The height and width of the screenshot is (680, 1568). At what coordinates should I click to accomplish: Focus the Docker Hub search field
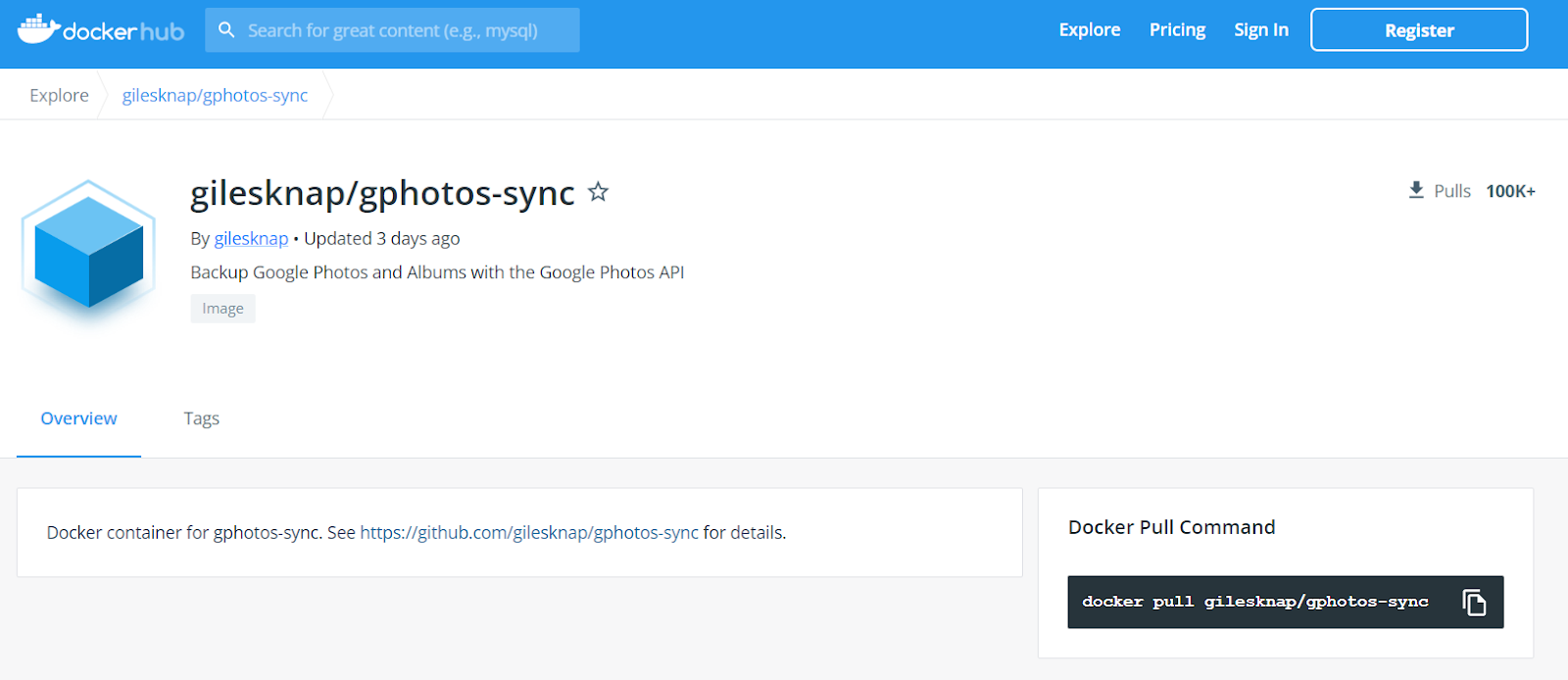click(x=392, y=30)
